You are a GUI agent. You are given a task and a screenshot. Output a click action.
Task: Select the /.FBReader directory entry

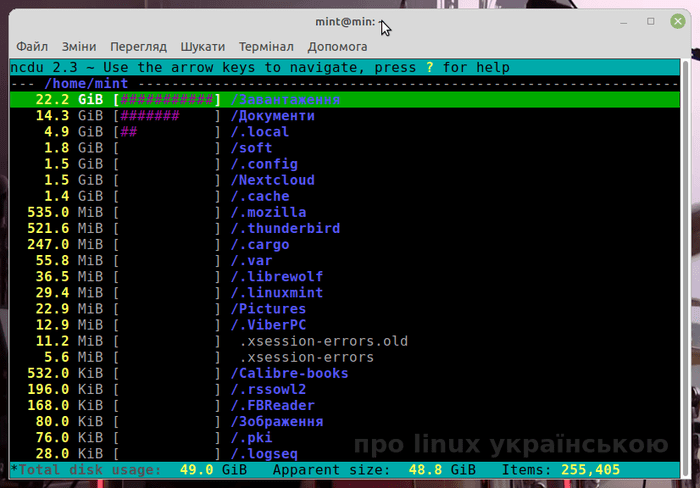tap(345, 405)
